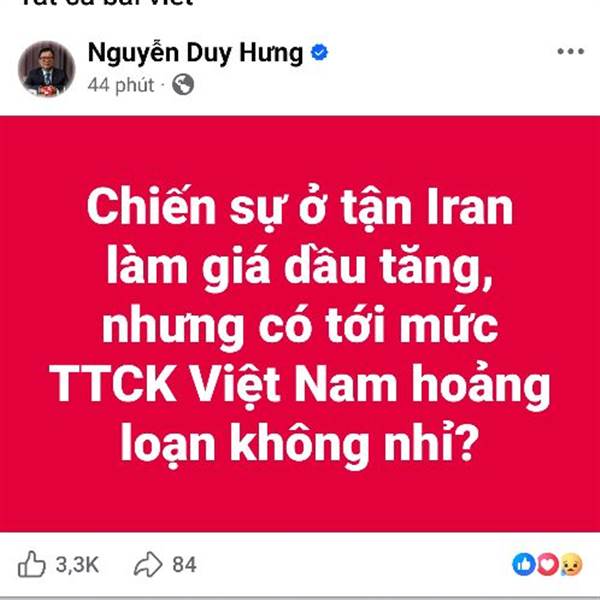
Task: Click the 'TTCK Việt Nam hoảng' text line
Action: point(300,385)
